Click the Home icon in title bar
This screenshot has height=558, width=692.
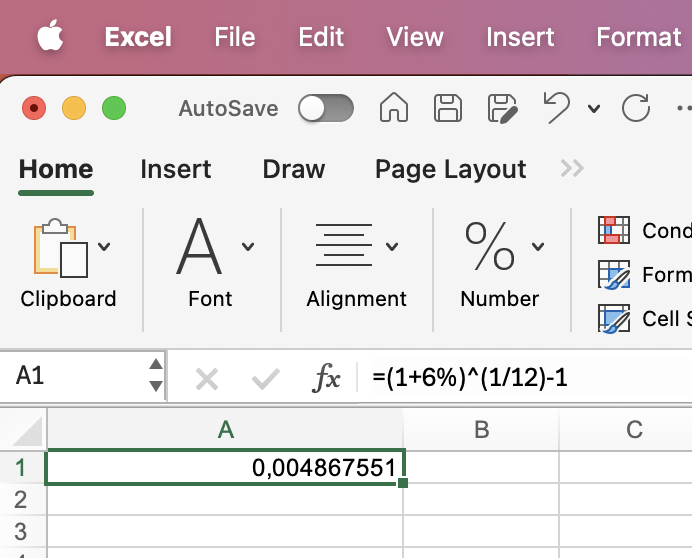click(x=394, y=108)
